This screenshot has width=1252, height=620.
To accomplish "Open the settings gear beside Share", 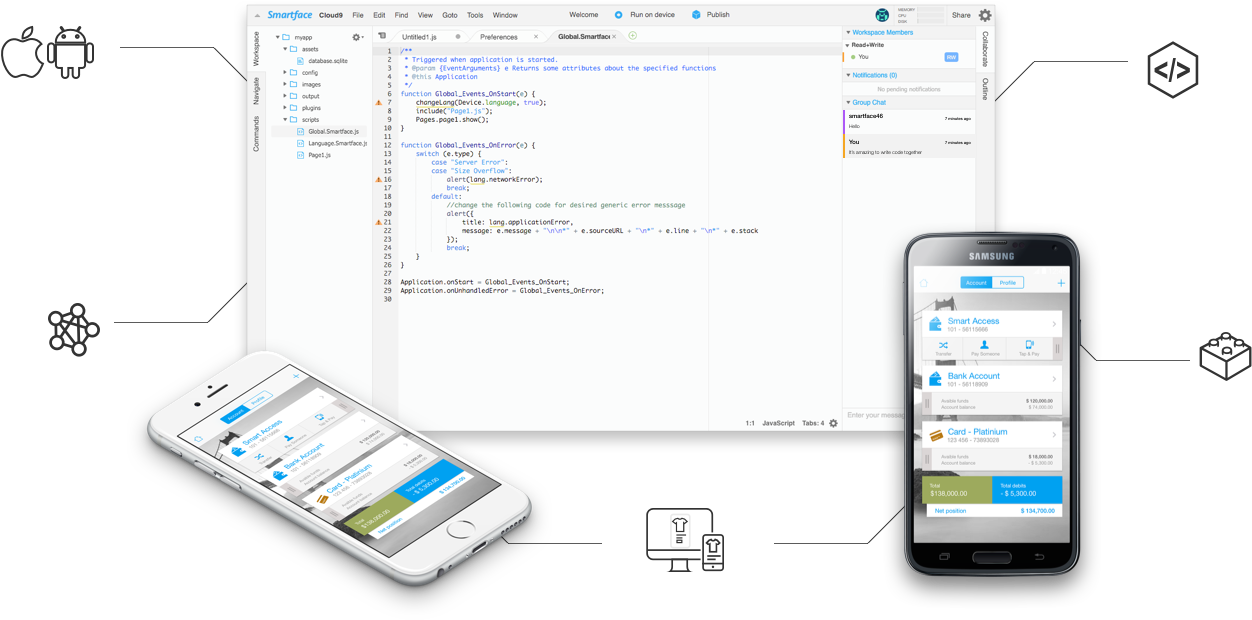I will point(985,15).
